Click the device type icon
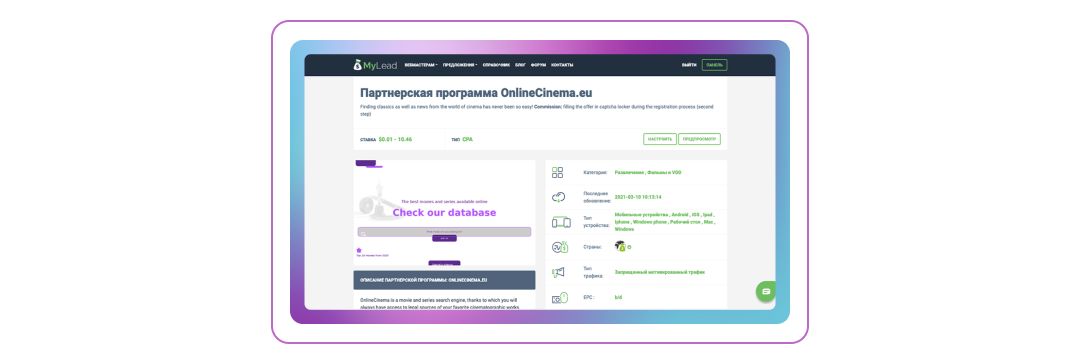 coord(561,222)
